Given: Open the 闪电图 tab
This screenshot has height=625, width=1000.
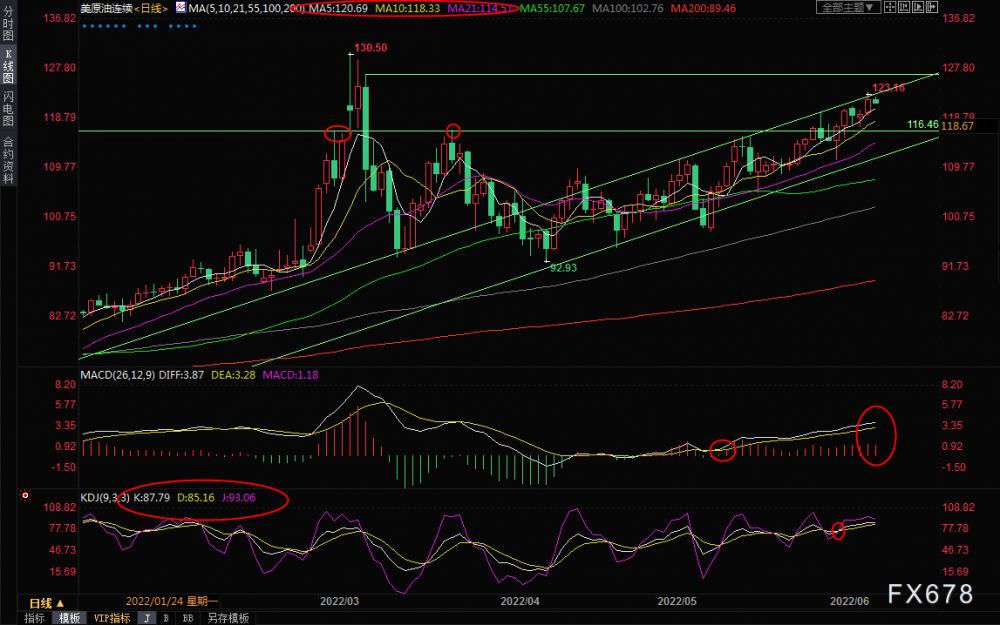Looking at the screenshot, I should point(8,108).
